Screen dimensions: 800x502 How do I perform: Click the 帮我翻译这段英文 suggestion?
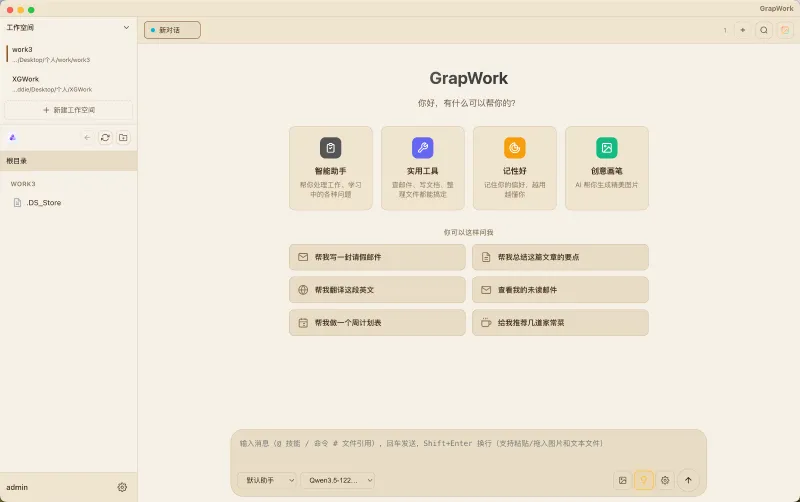pos(377,290)
